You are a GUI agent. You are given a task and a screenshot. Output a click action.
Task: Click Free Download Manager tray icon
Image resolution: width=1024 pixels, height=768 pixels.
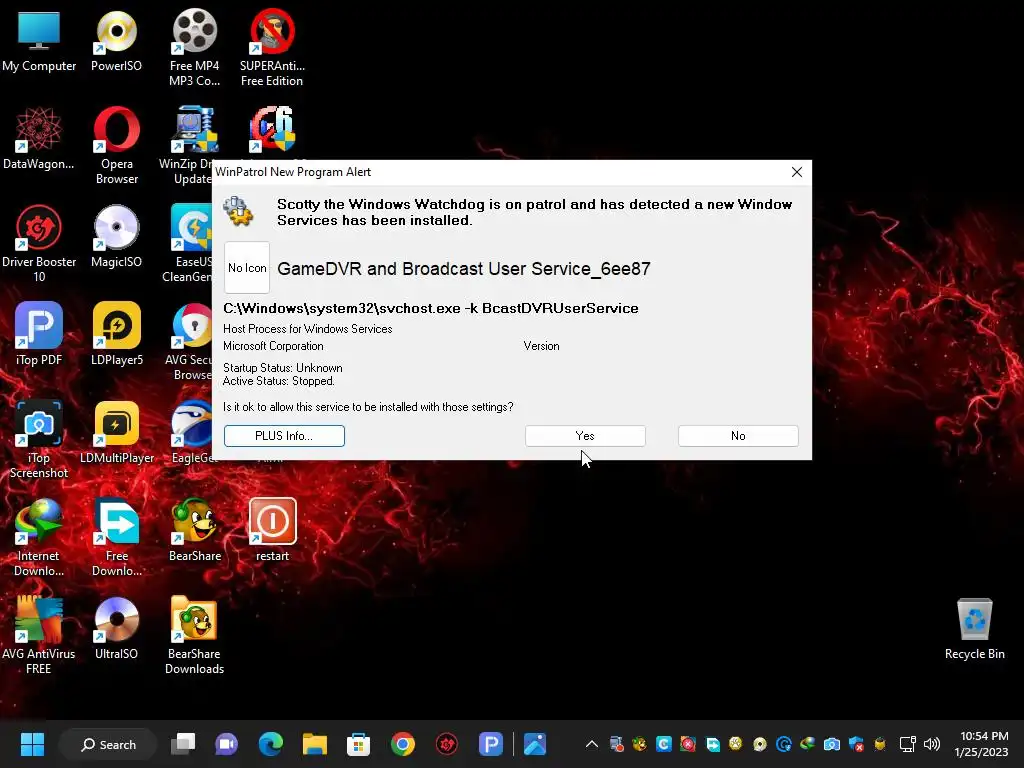(x=713, y=744)
